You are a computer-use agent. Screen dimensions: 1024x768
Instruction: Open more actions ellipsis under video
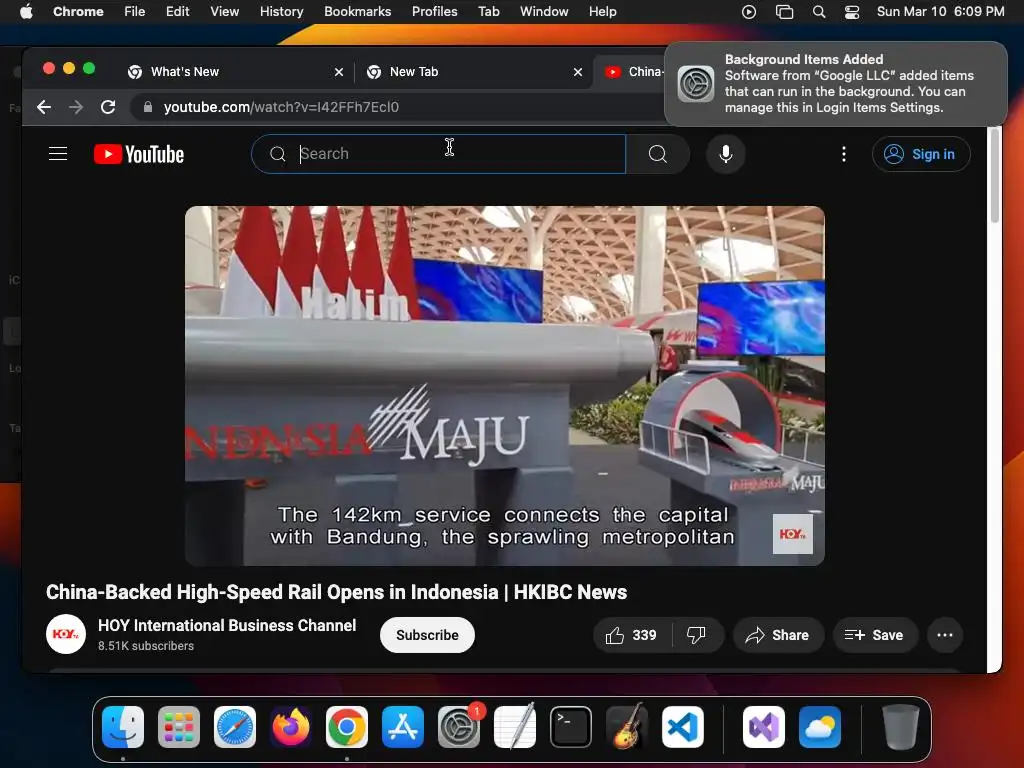click(x=944, y=635)
